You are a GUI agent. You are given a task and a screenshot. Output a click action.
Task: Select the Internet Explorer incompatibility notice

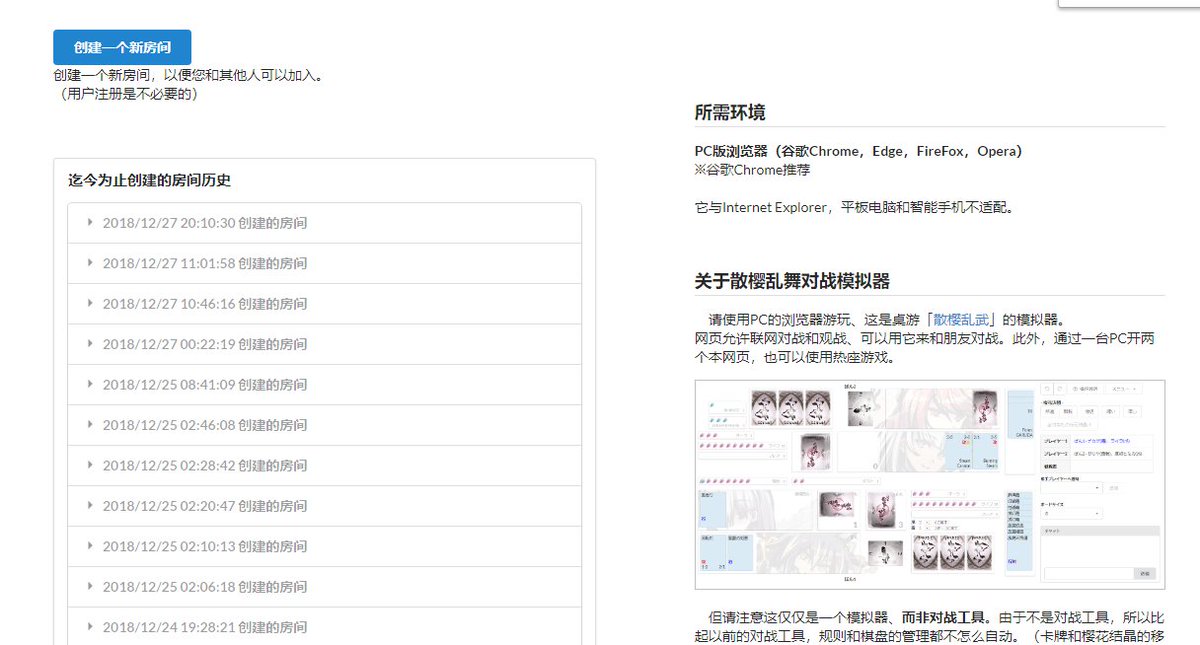click(x=855, y=208)
